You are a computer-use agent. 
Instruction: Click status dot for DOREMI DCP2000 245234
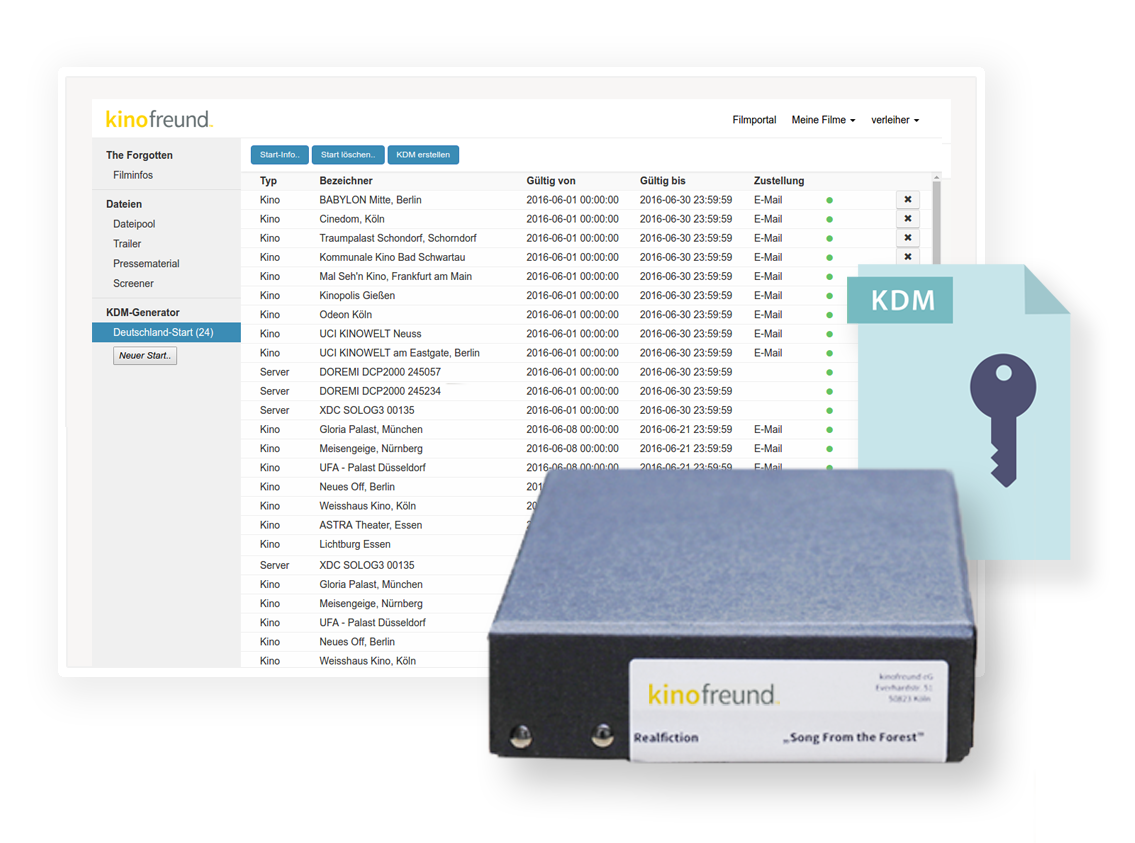(830, 391)
